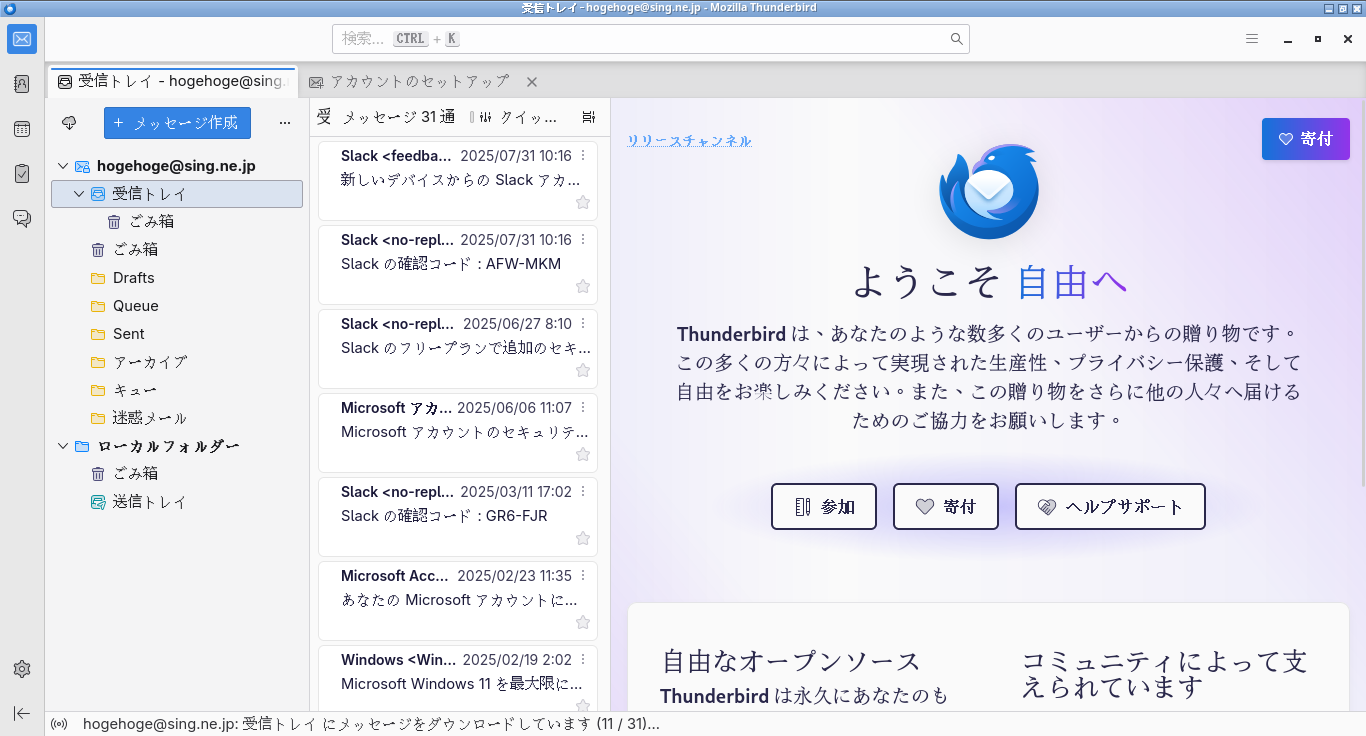Screen dimensions: 1366x736
Task: Select the アーカイブ folder icon
Action: [x=98, y=362]
